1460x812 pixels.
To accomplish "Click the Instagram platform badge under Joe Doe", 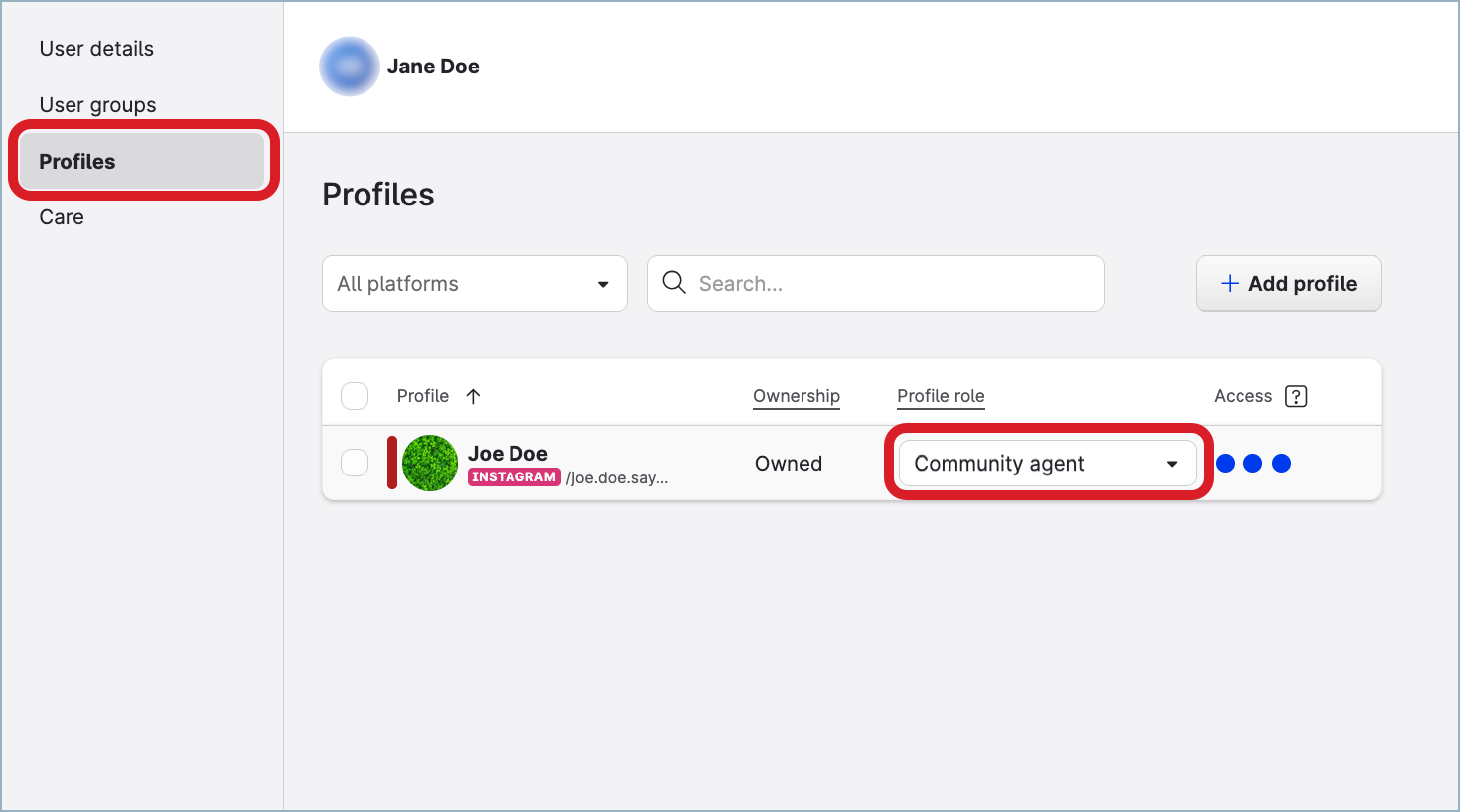I will pos(513,476).
